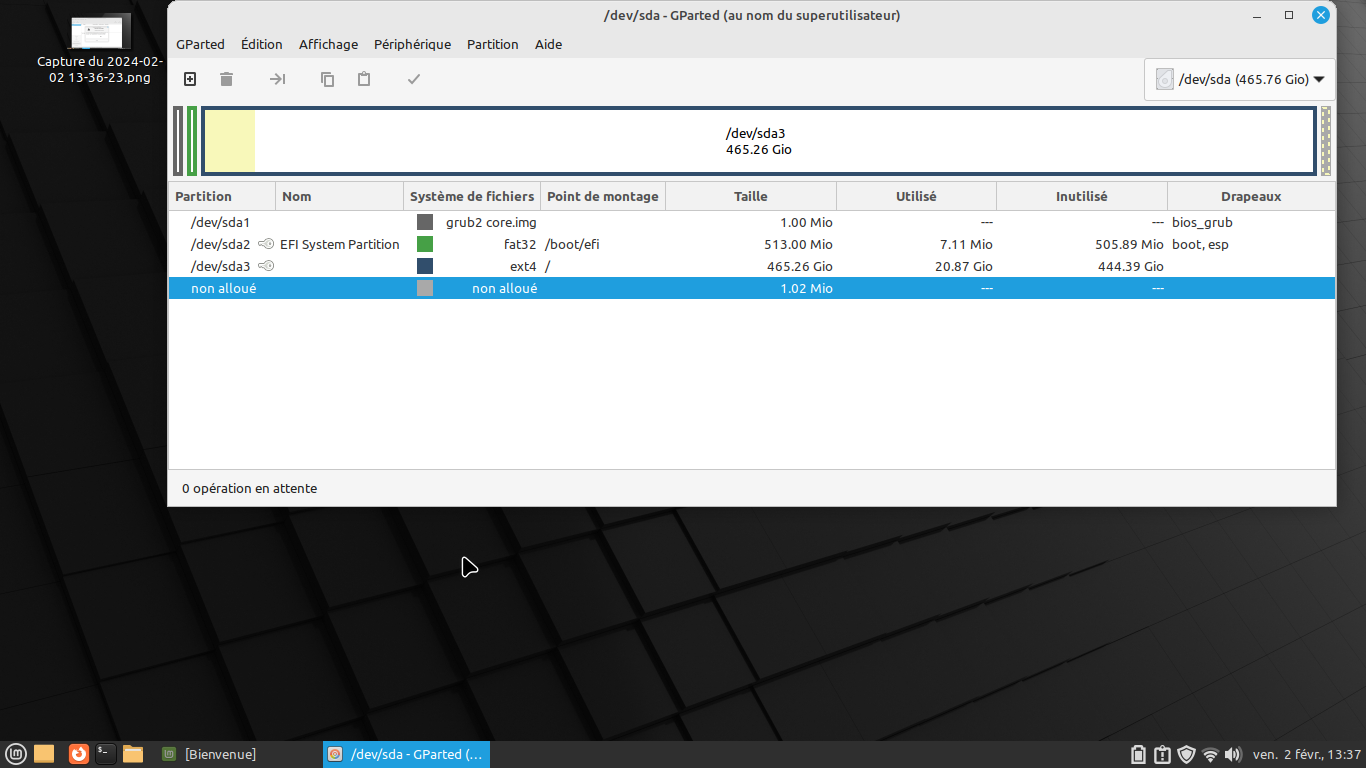Open the clock showing ven. 2 févr., 13:37
Image resolution: width=1366 pixels, height=768 pixels.
1307,754
